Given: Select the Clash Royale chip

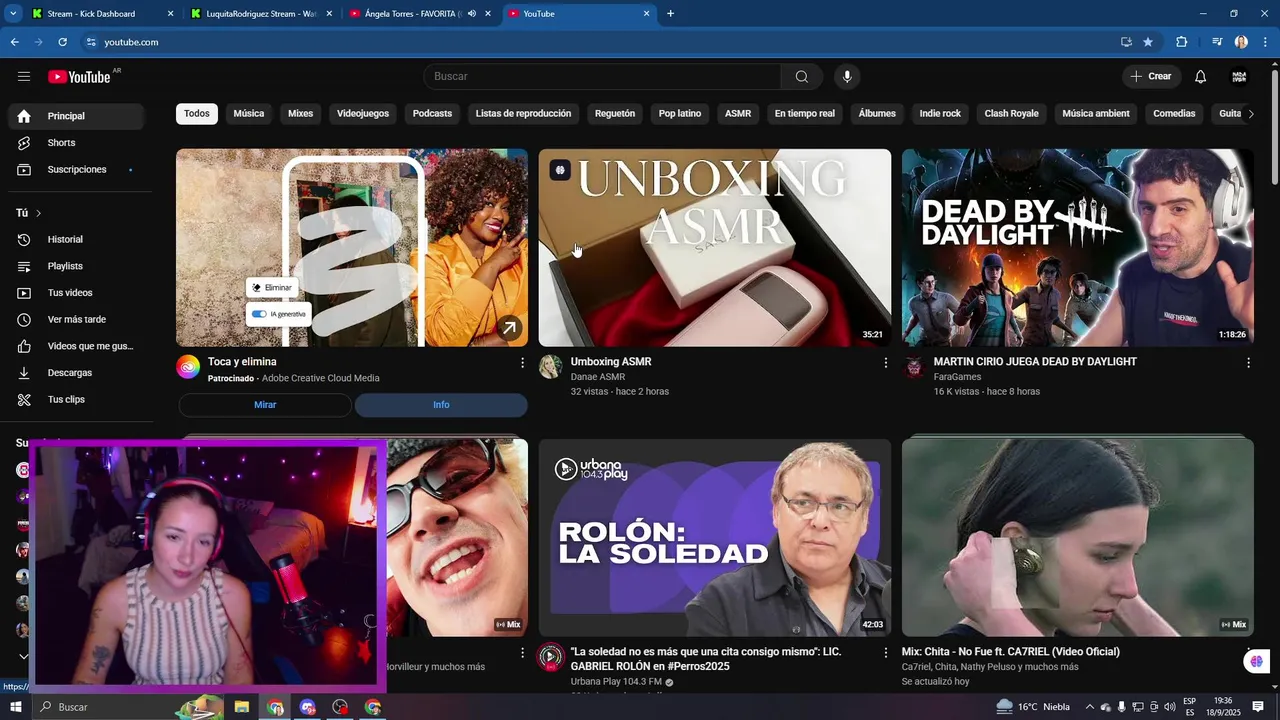Looking at the screenshot, I should point(1011,114).
